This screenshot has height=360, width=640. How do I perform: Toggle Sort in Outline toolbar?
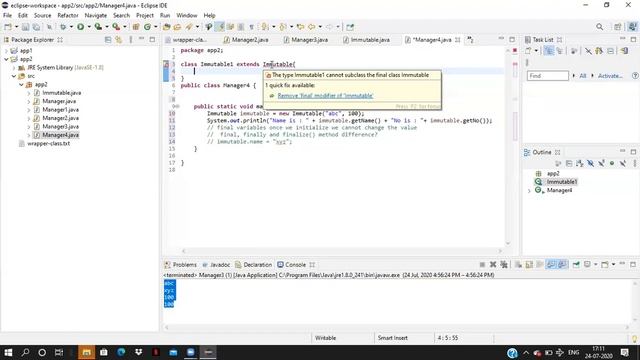pos(580,163)
